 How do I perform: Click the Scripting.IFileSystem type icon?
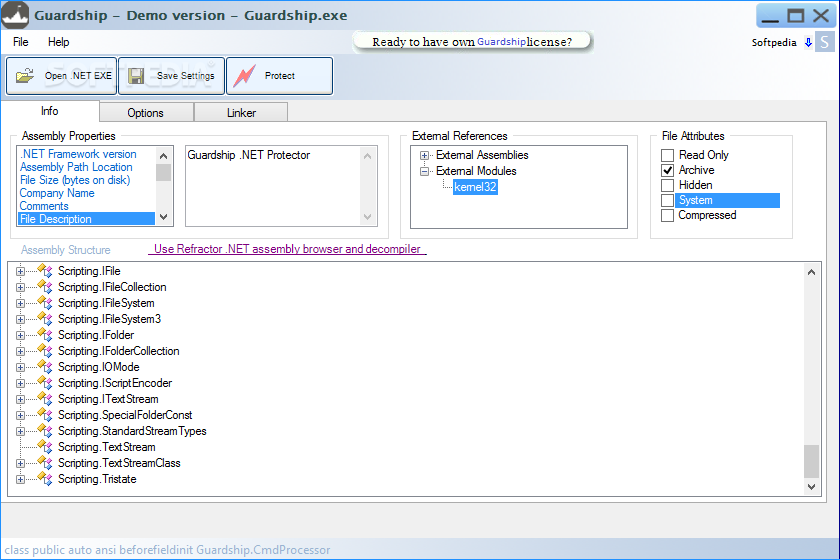coord(46,303)
